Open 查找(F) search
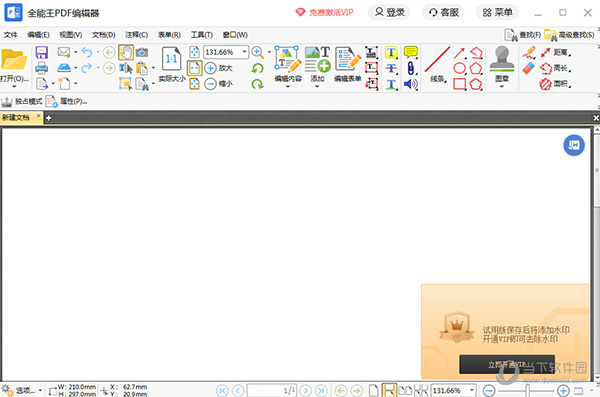The image size is (600, 397). [x=523, y=35]
